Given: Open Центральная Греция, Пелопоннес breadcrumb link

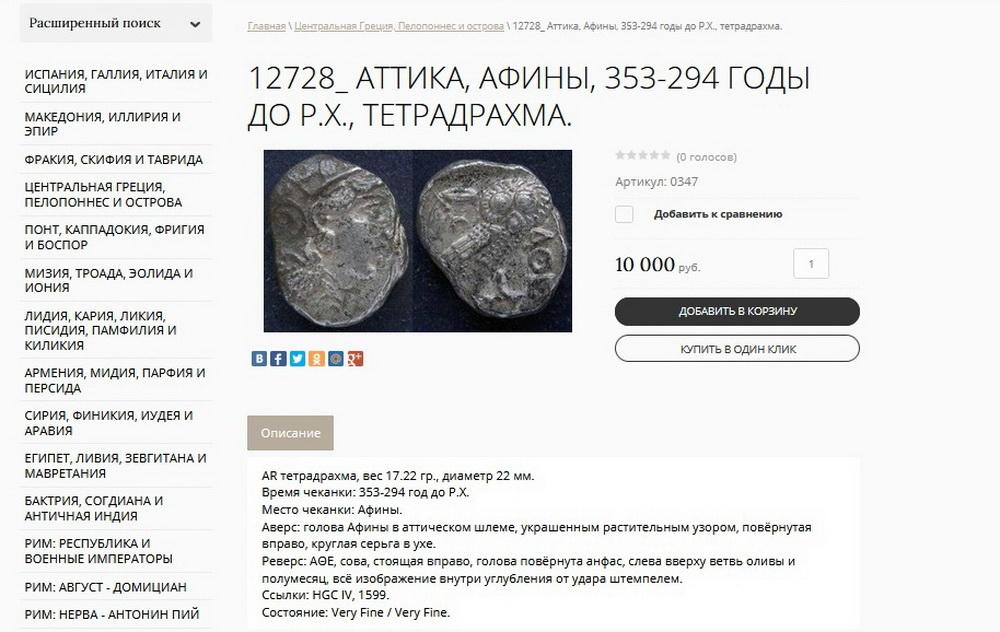Looking at the screenshot, I should pos(399,26).
